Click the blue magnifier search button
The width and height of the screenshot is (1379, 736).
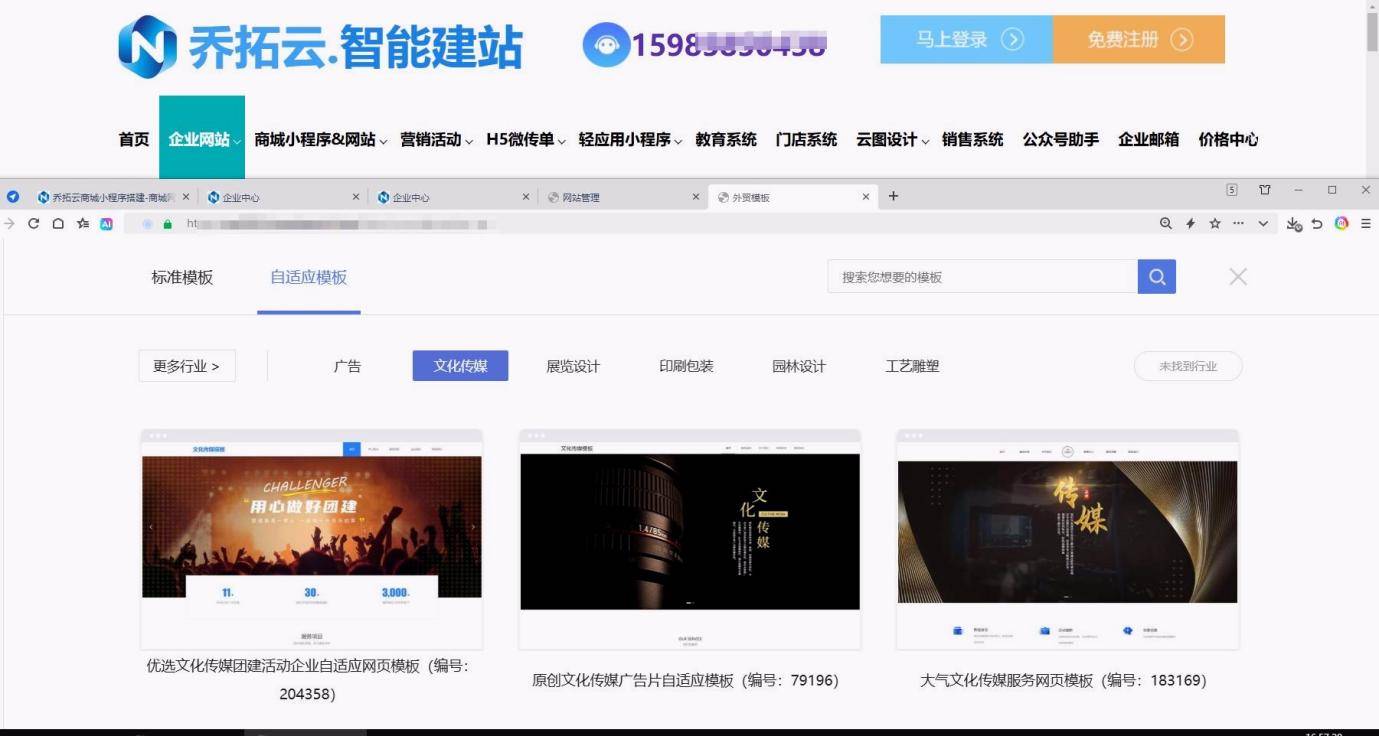click(1157, 276)
